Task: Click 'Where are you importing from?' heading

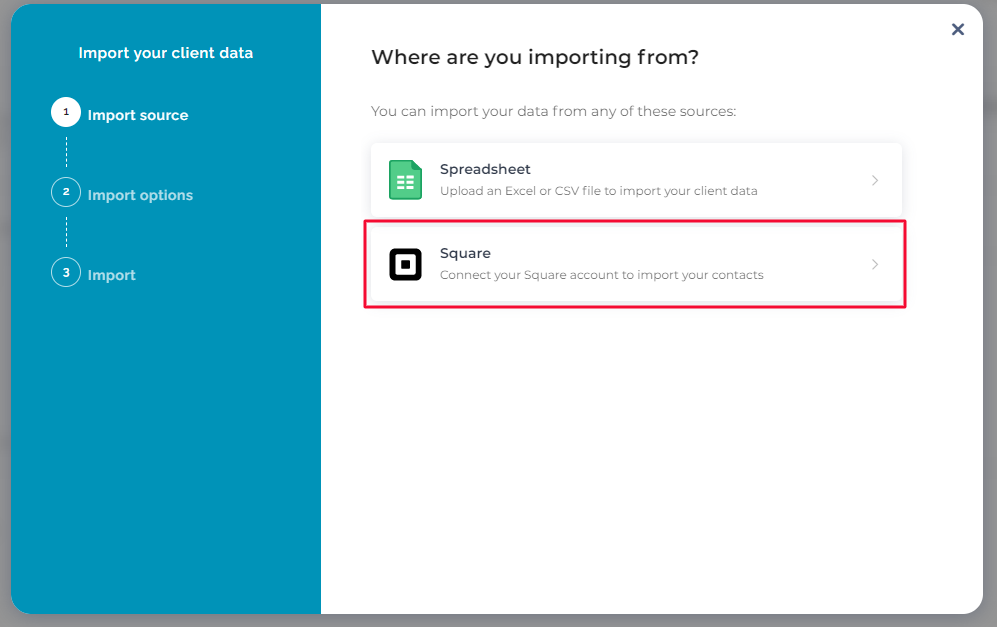Action: (535, 57)
